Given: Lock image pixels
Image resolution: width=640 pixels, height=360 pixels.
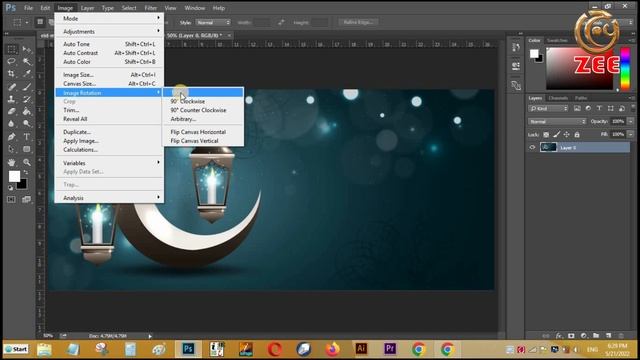Looking at the screenshot, I should point(556,134).
